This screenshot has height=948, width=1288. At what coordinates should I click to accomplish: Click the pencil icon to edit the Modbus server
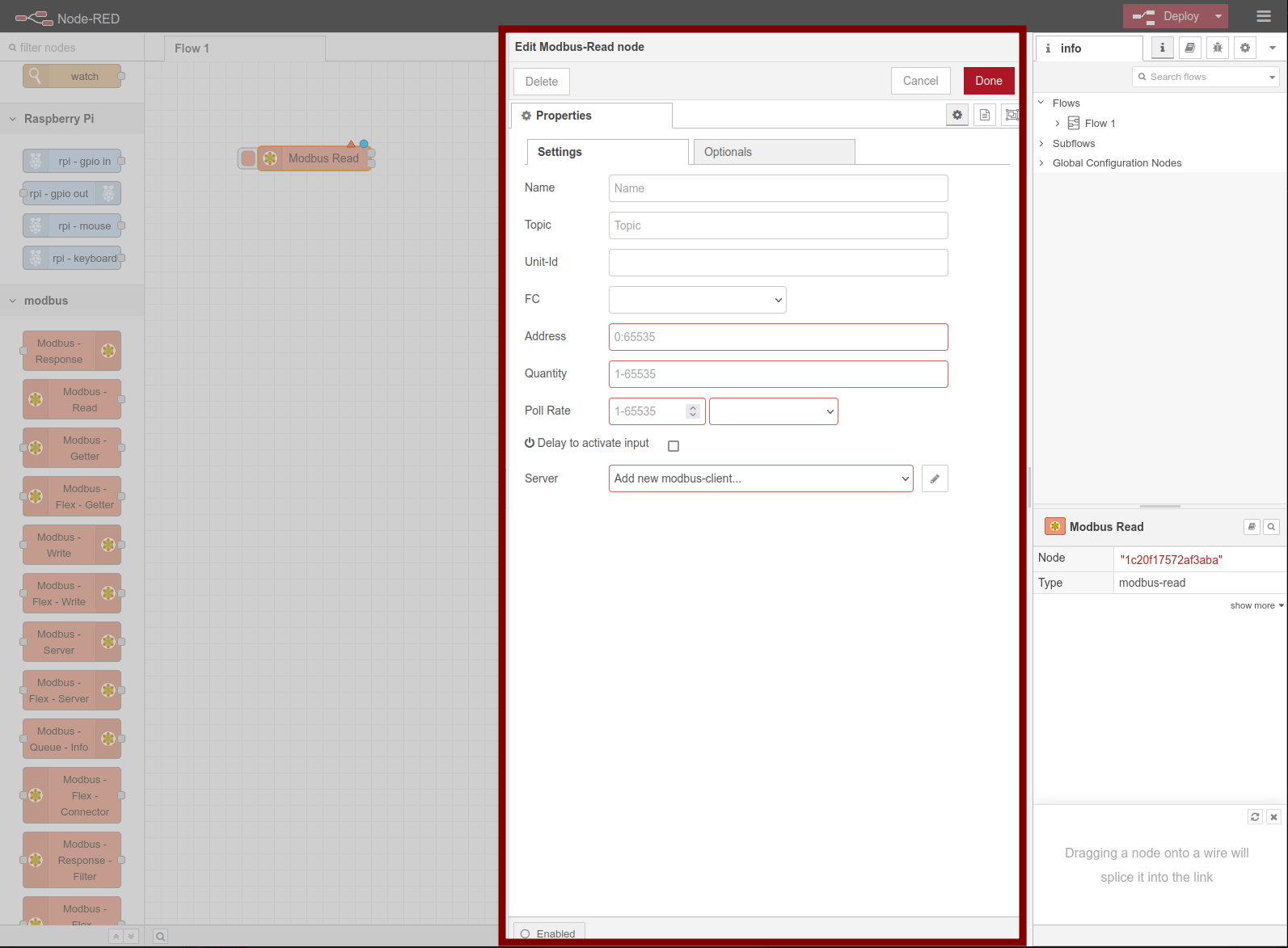(x=935, y=478)
